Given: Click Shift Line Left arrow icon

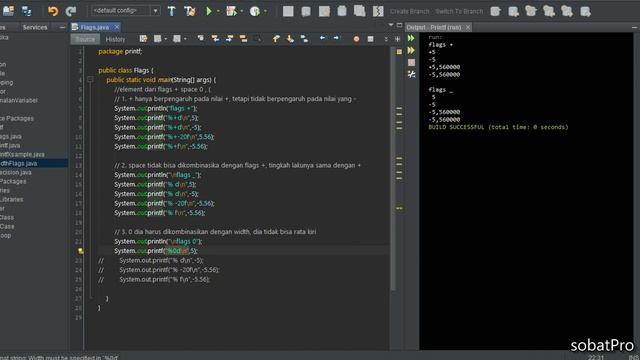Looking at the screenshot, I should click(x=322, y=38).
